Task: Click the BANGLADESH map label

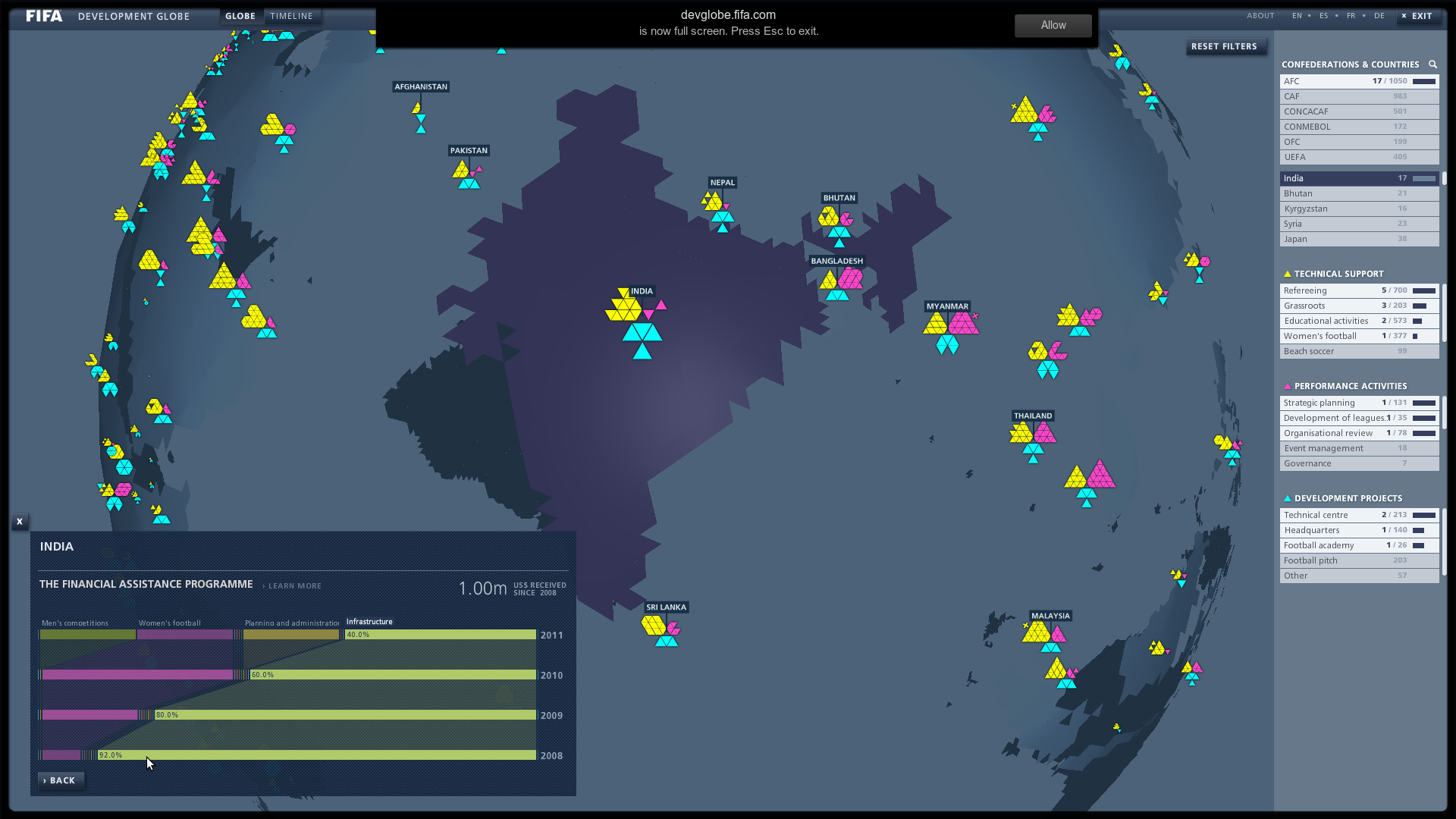Action: coord(837,261)
